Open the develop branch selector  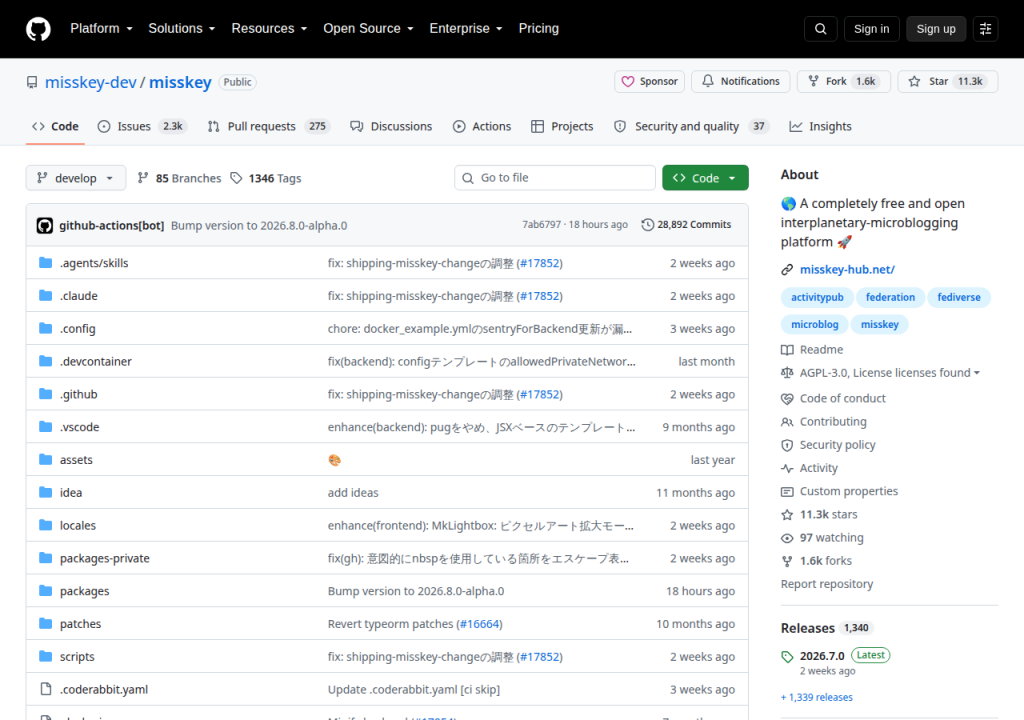point(76,178)
